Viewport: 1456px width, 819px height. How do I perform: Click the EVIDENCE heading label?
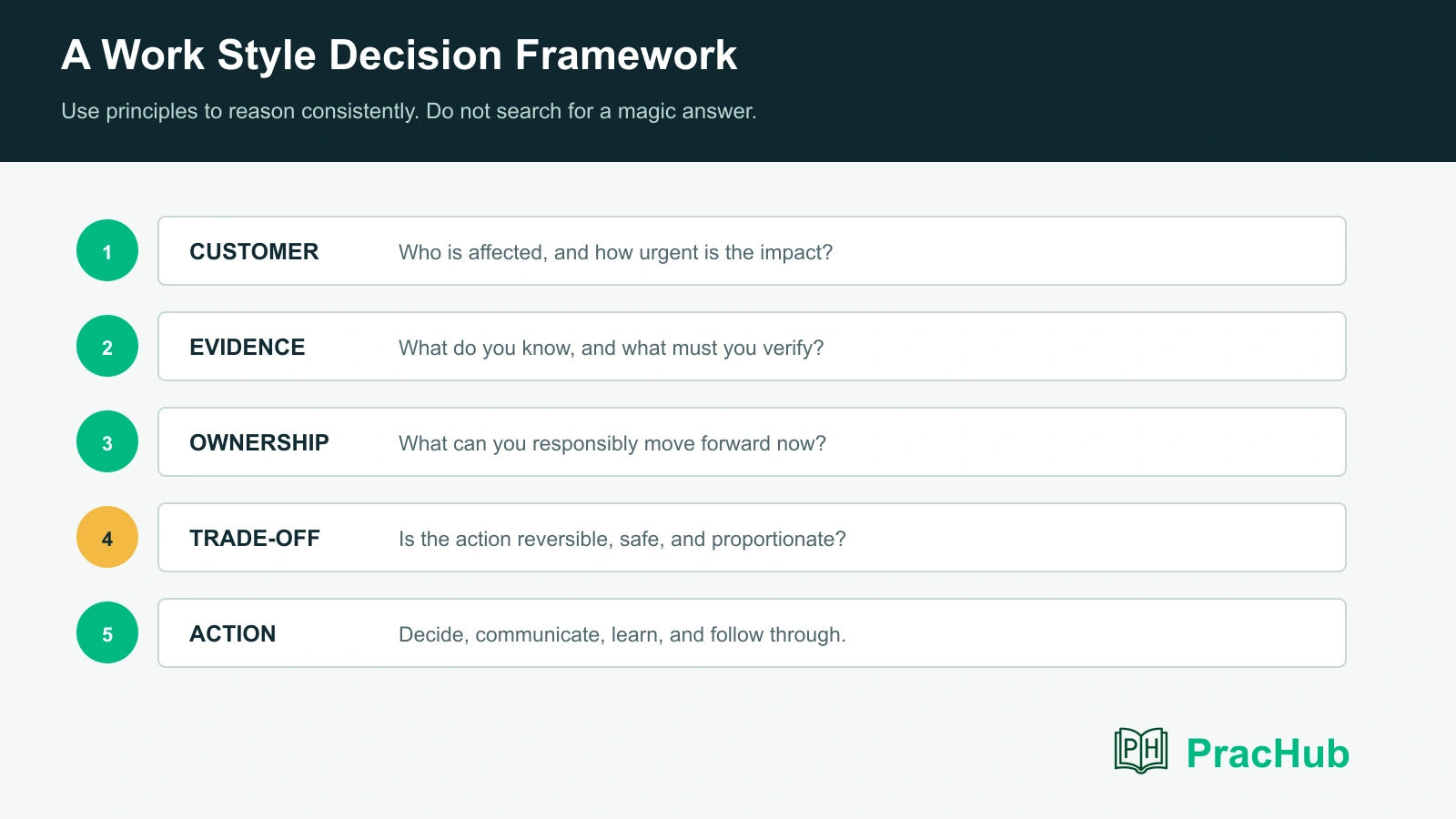click(x=248, y=347)
